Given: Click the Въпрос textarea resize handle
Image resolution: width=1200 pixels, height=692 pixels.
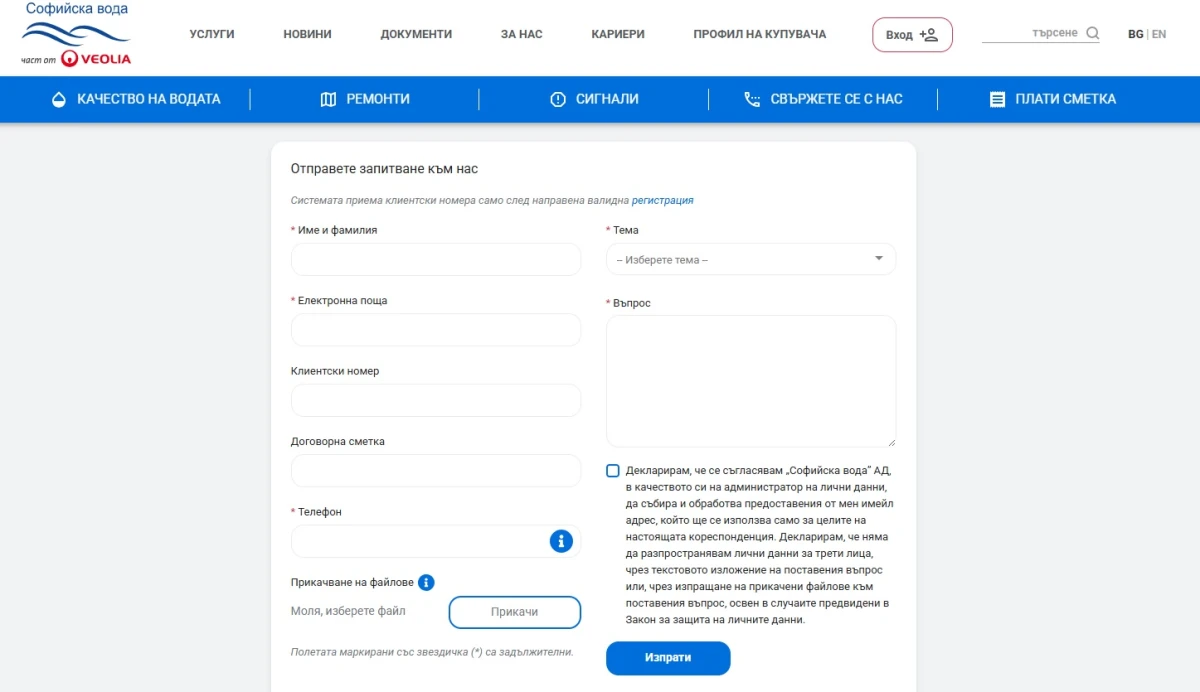Looking at the screenshot, I should coord(891,442).
